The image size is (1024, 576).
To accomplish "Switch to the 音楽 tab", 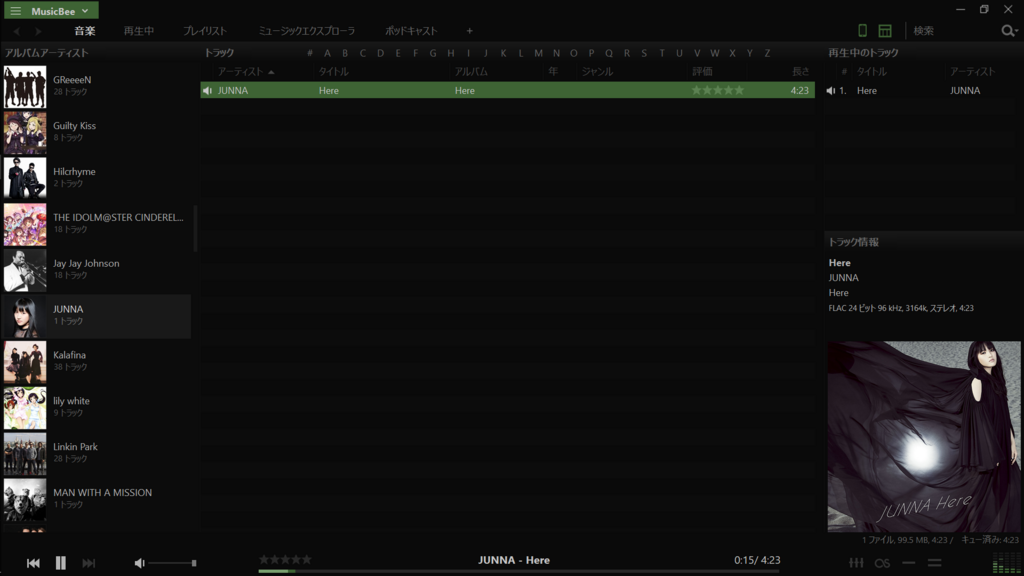I will pos(85,31).
